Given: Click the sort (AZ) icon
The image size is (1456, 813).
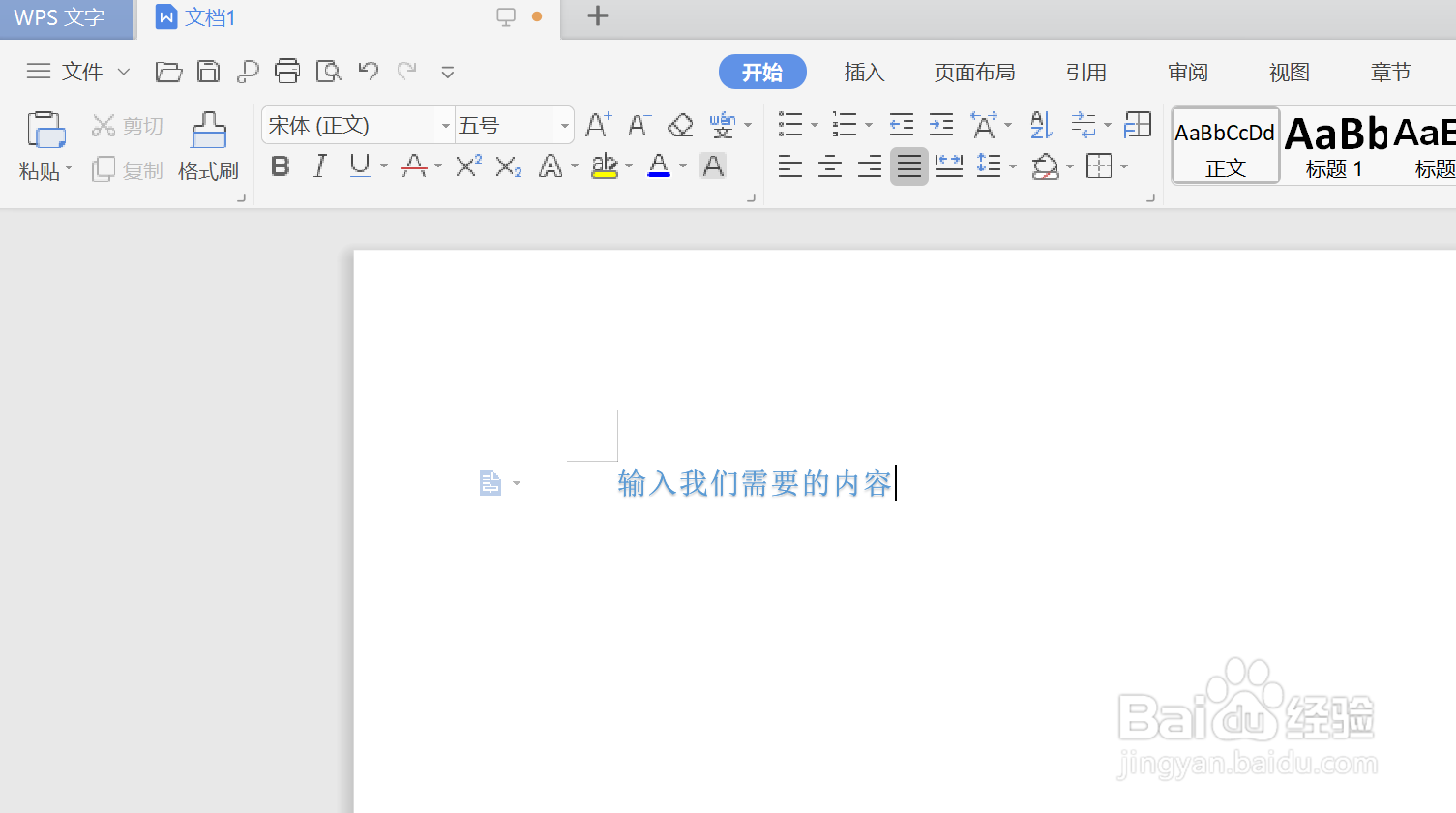Looking at the screenshot, I should (1038, 124).
